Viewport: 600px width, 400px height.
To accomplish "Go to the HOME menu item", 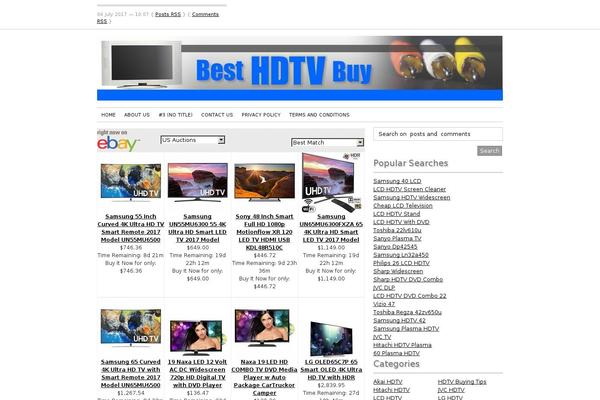I will (108, 115).
